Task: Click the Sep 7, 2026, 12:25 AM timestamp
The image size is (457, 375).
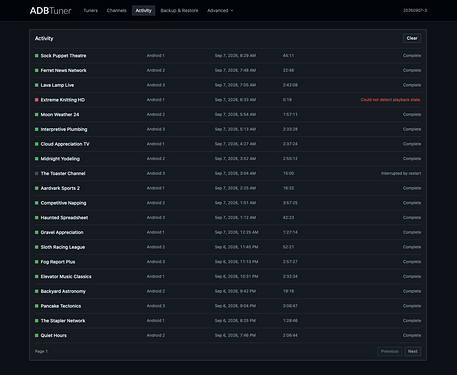Action: 236,232
